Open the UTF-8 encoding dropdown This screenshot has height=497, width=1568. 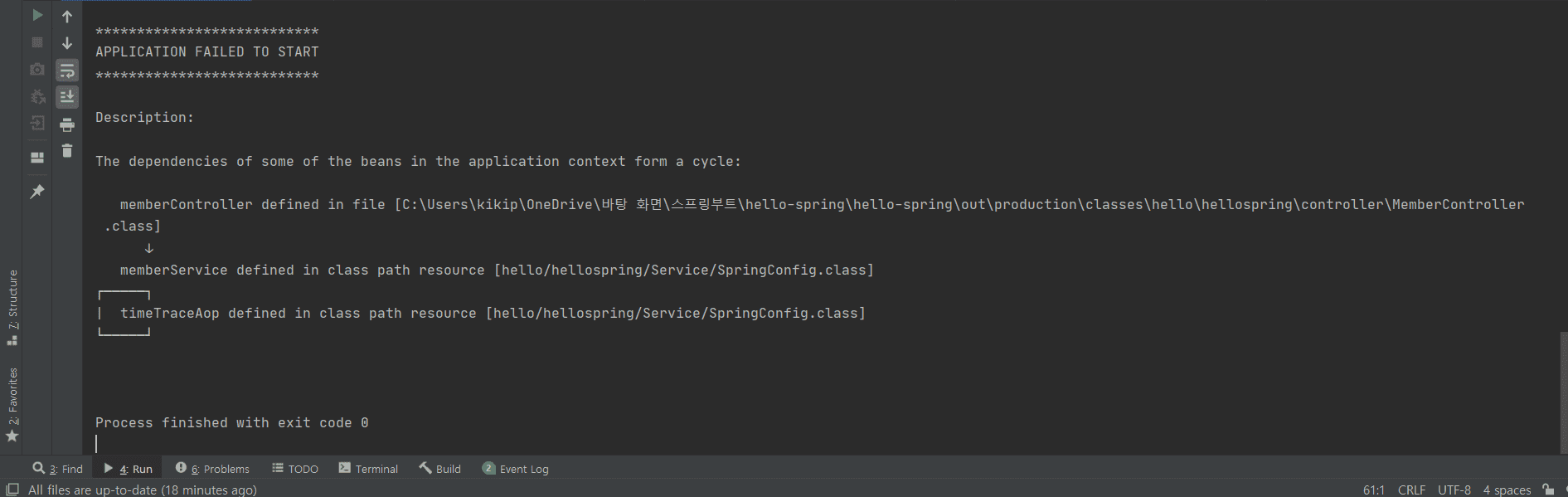click(x=1454, y=490)
